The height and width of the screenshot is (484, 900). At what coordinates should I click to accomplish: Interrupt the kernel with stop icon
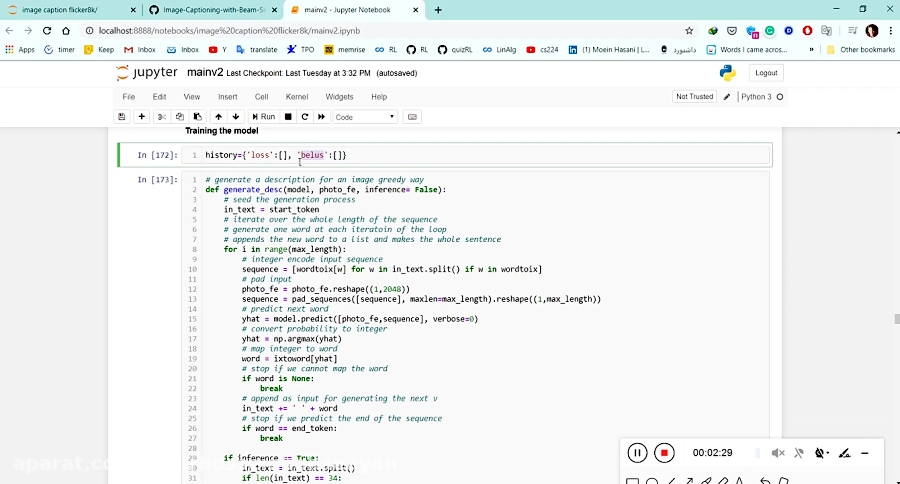point(288,117)
